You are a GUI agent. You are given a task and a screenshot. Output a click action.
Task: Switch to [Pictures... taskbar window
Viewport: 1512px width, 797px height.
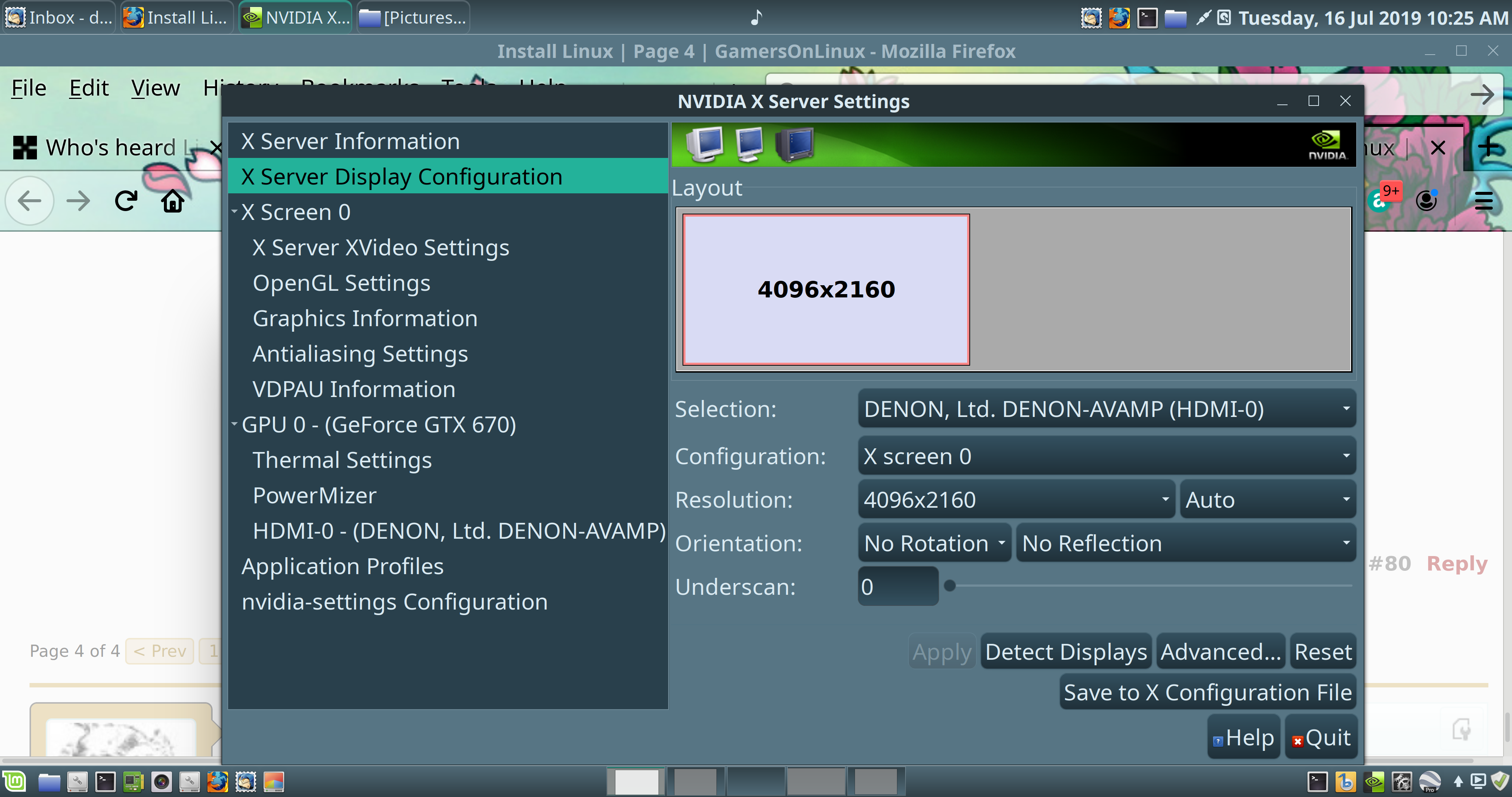[x=413, y=17]
